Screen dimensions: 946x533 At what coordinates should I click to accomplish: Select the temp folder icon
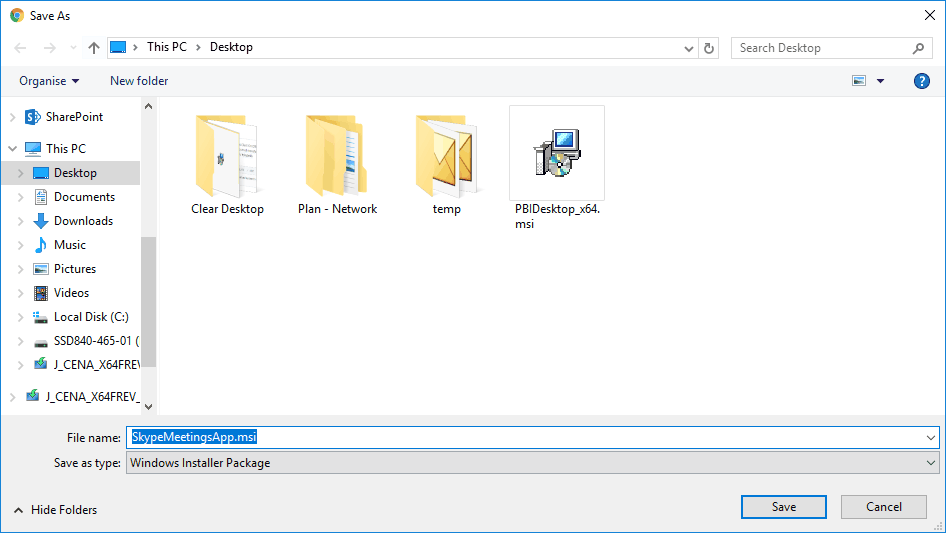446,155
